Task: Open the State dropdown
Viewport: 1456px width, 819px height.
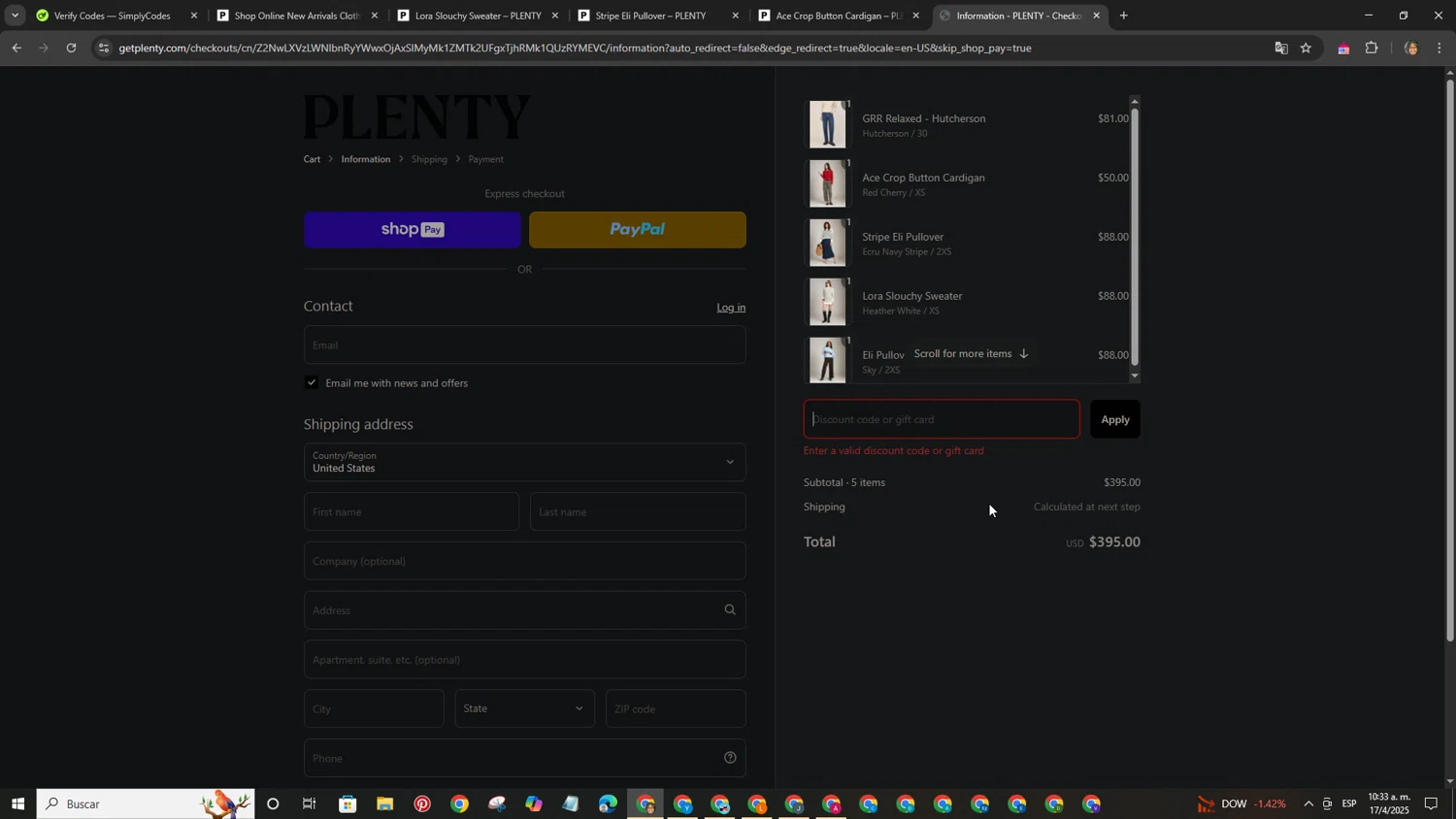Action: pos(524,708)
